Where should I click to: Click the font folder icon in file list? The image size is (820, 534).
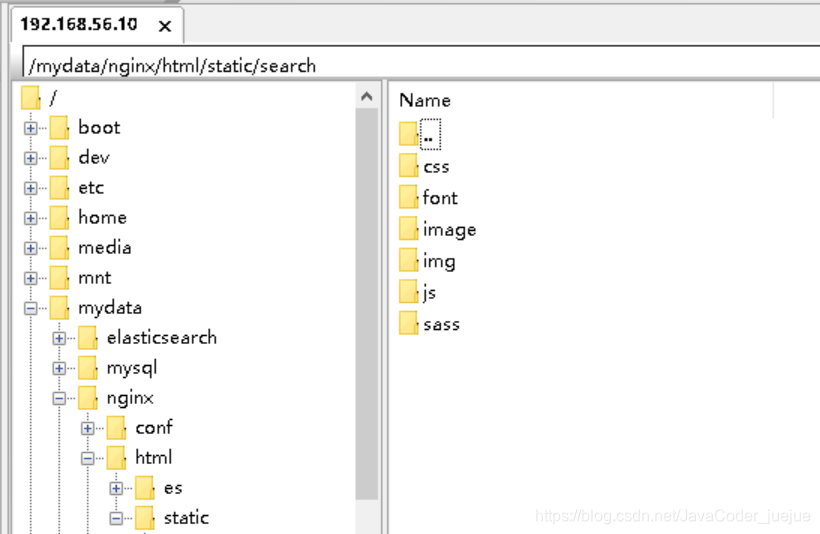point(409,197)
